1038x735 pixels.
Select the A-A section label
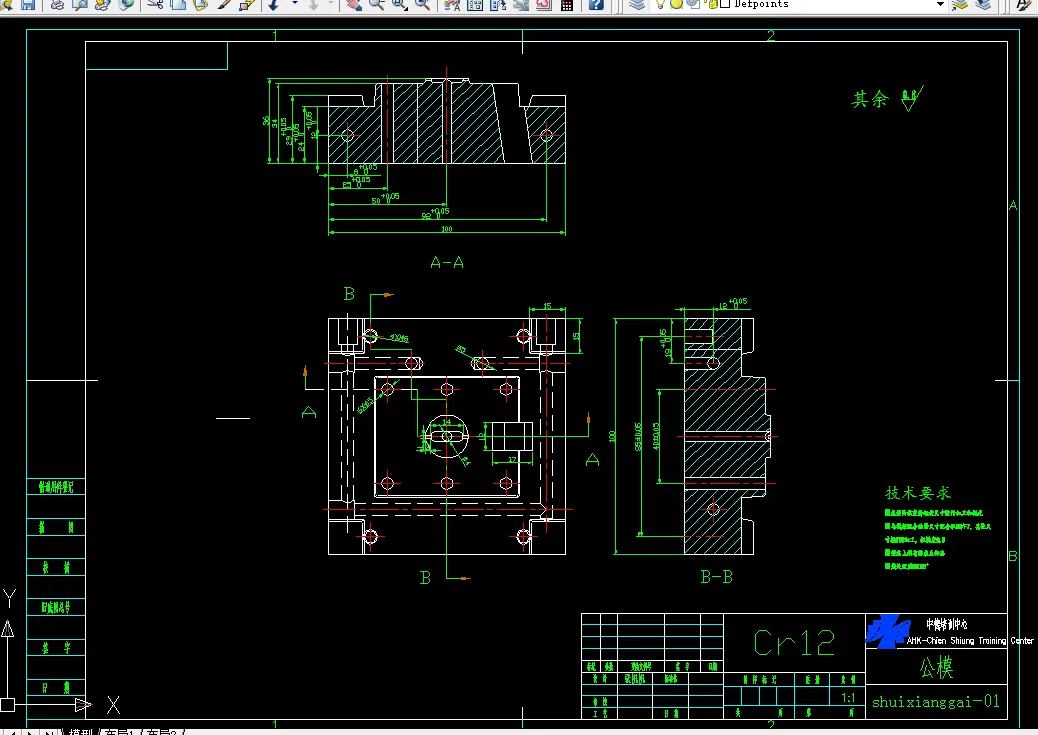(x=447, y=262)
